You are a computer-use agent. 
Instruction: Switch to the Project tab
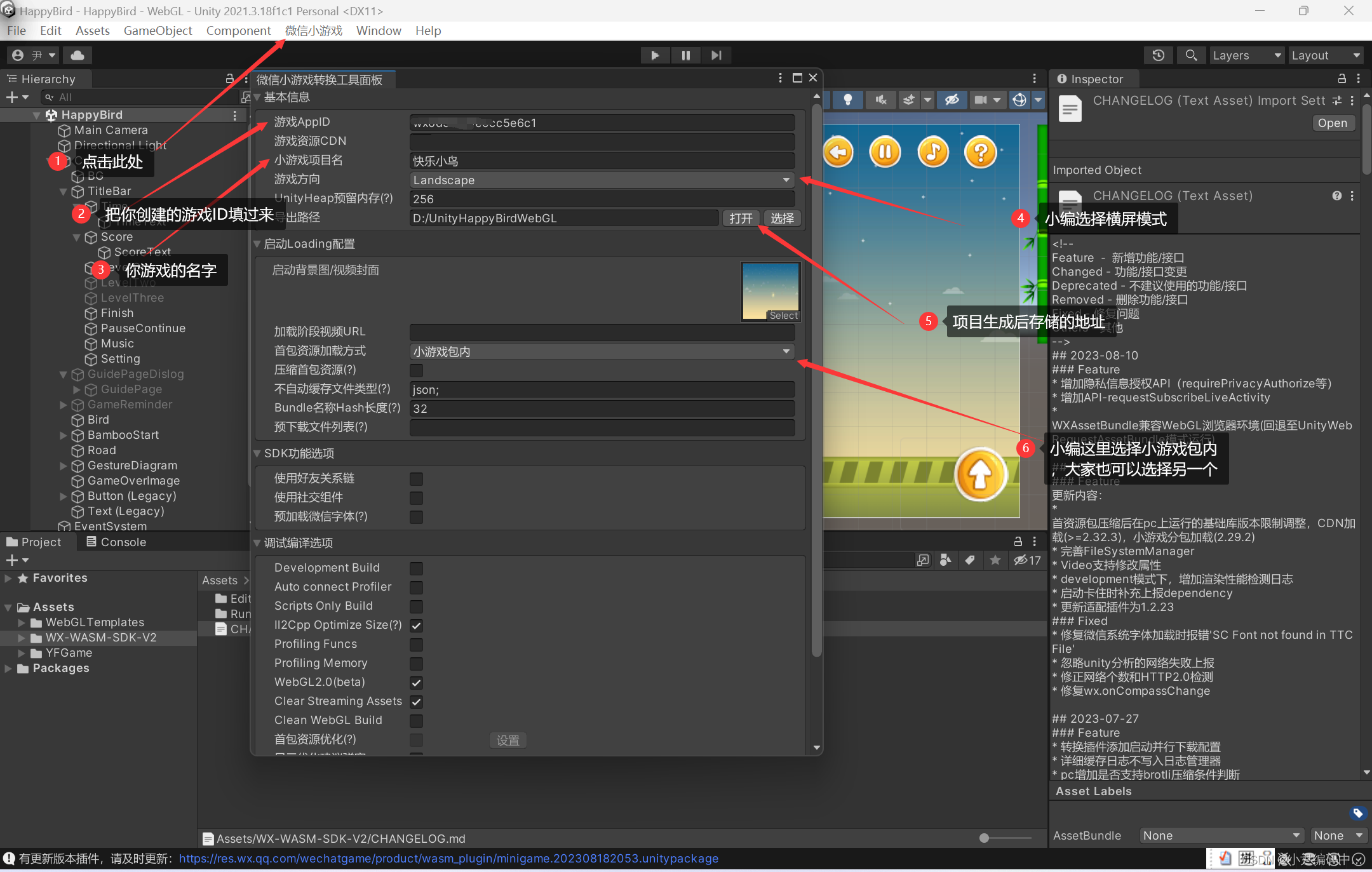34,542
